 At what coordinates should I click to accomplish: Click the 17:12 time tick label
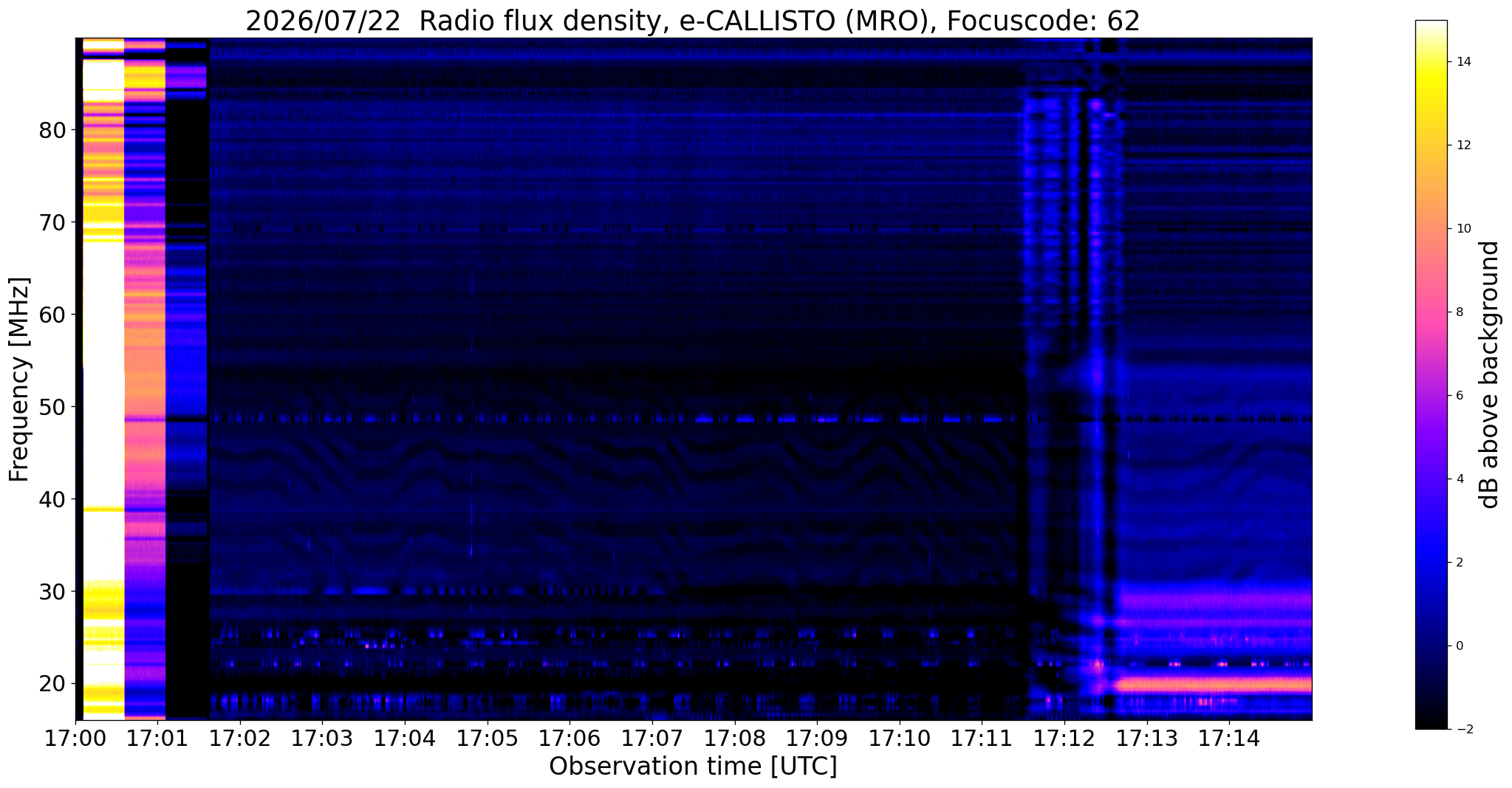pos(1064,739)
